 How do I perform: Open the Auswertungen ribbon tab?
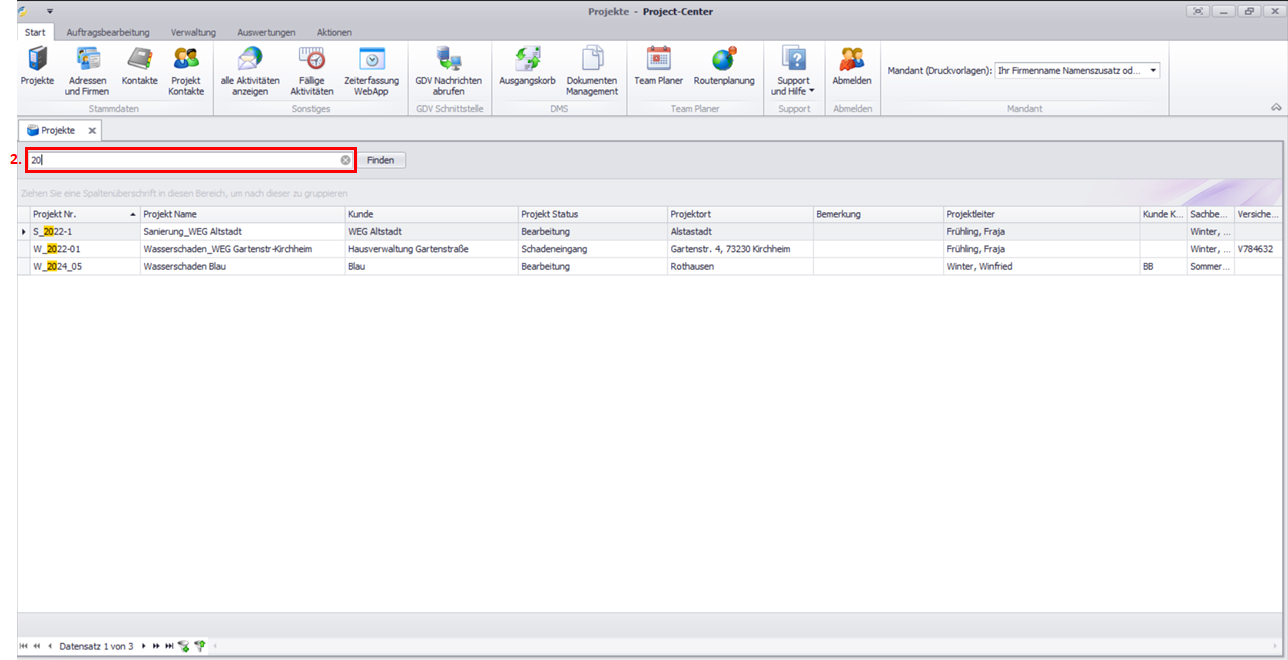(265, 32)
